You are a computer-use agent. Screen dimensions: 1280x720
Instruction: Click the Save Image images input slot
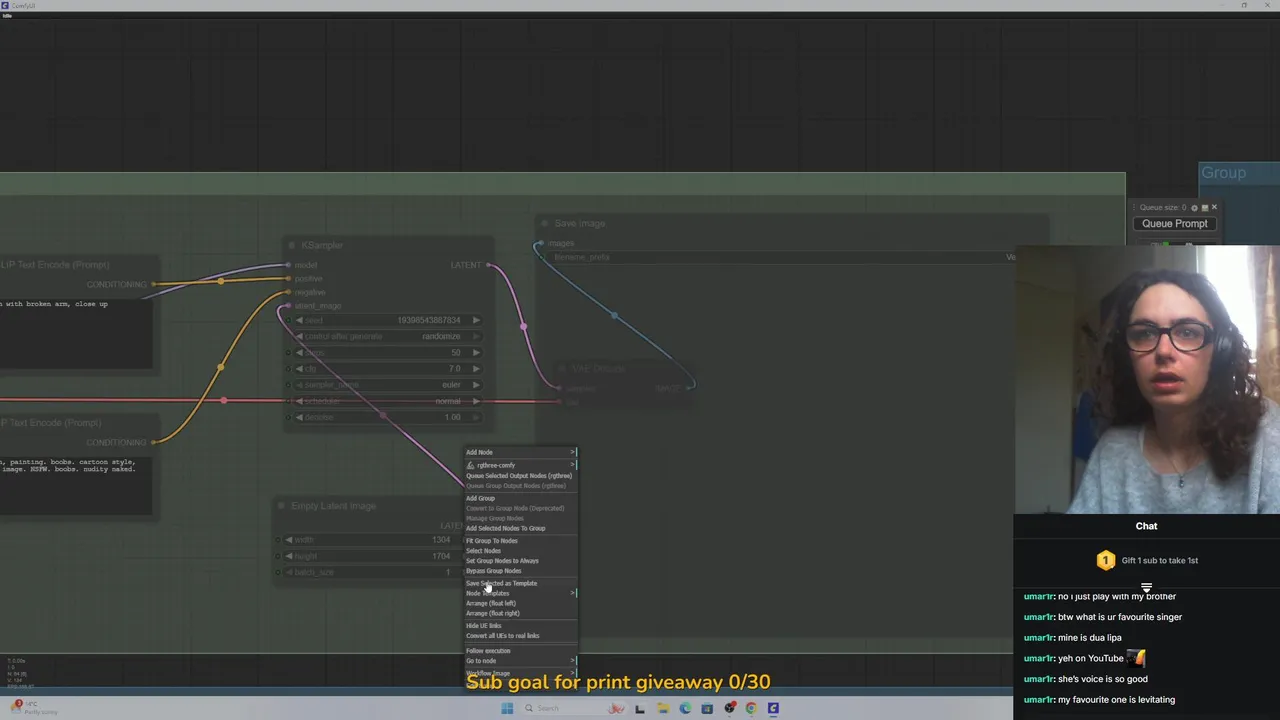point(540,243)
